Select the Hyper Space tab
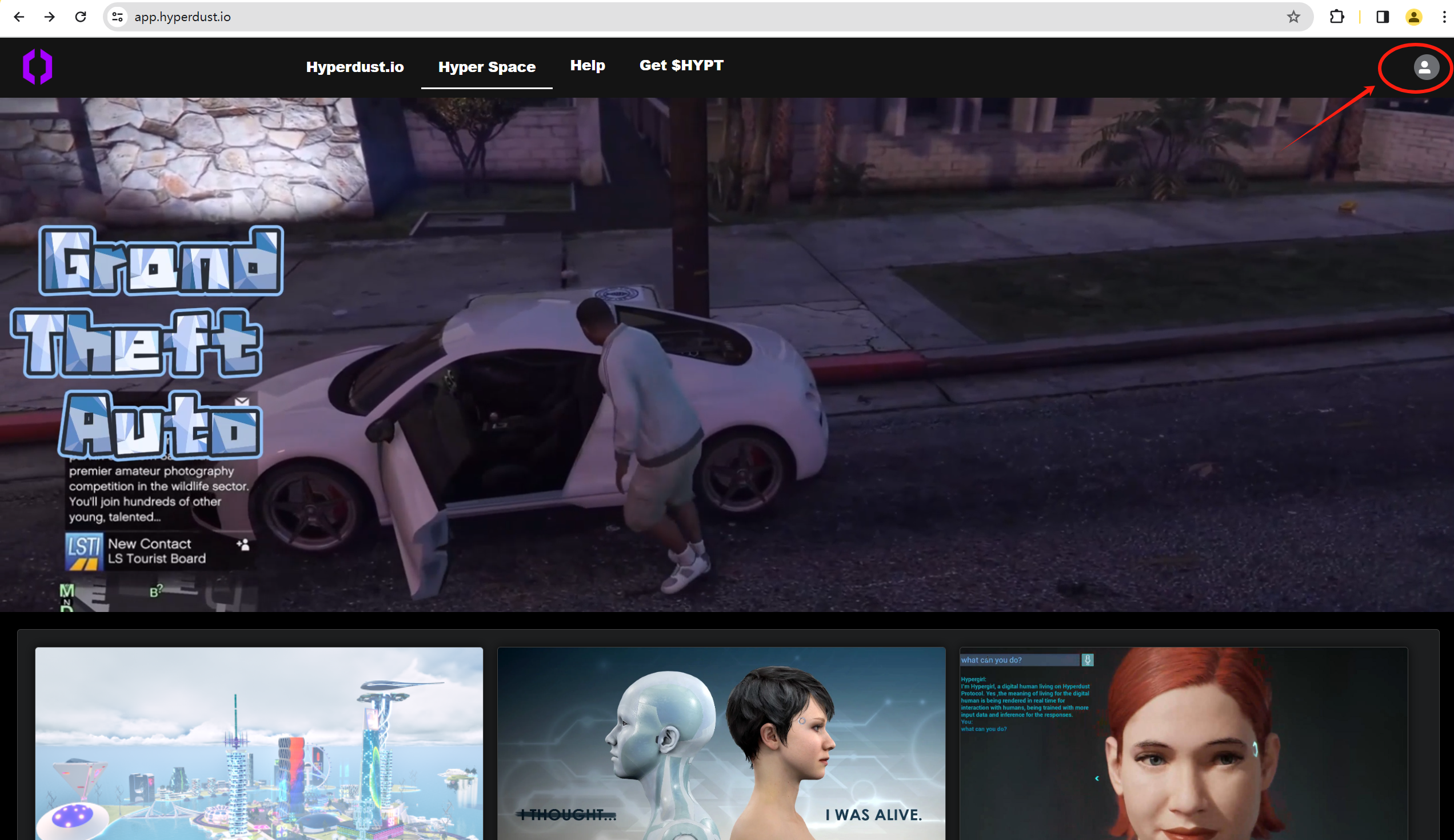The width and height of the screenshot is (1454, 840). [x=486, y=67]
